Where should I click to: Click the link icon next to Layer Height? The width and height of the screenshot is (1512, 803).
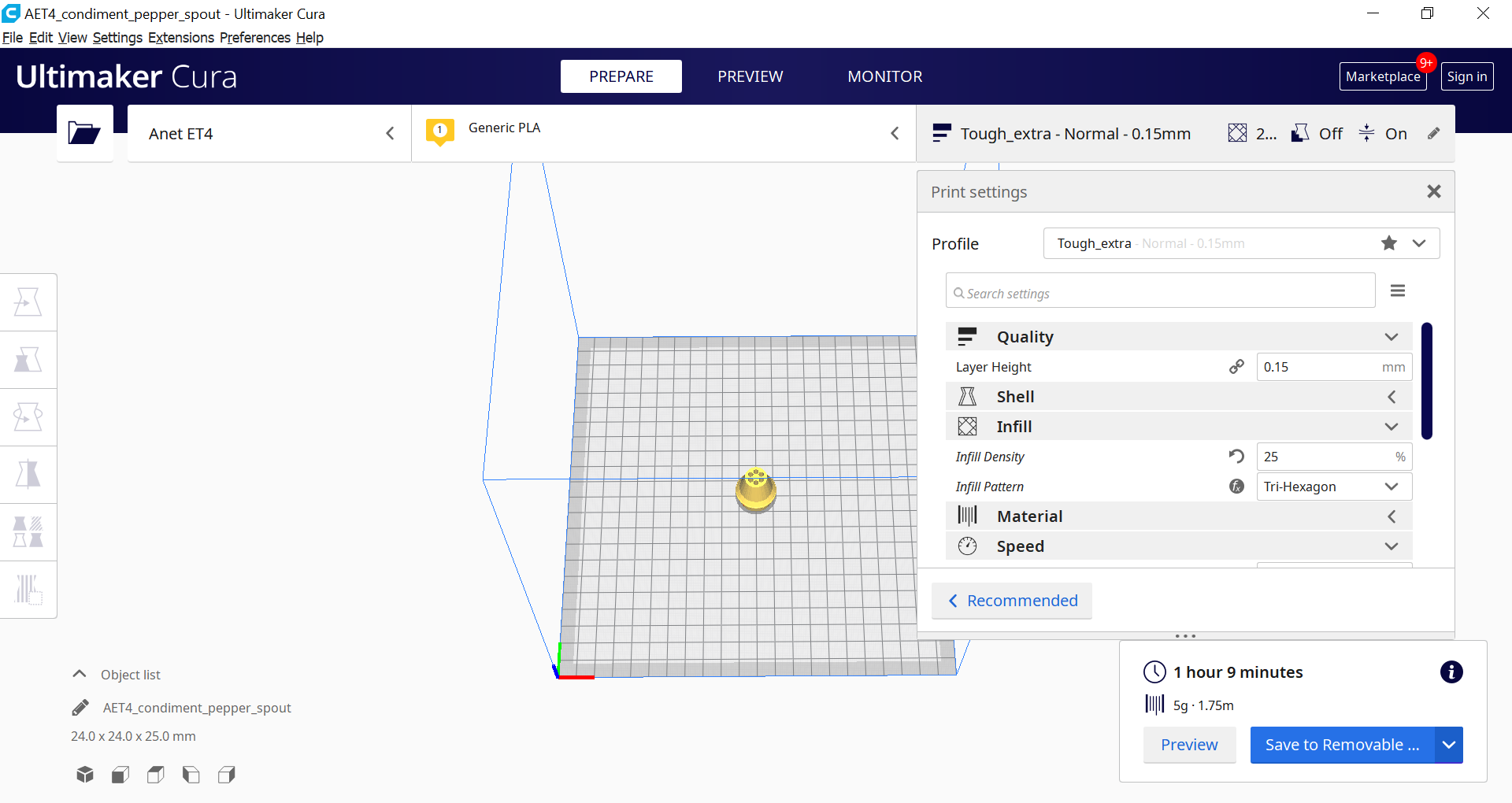click(x=1236, y=367)
